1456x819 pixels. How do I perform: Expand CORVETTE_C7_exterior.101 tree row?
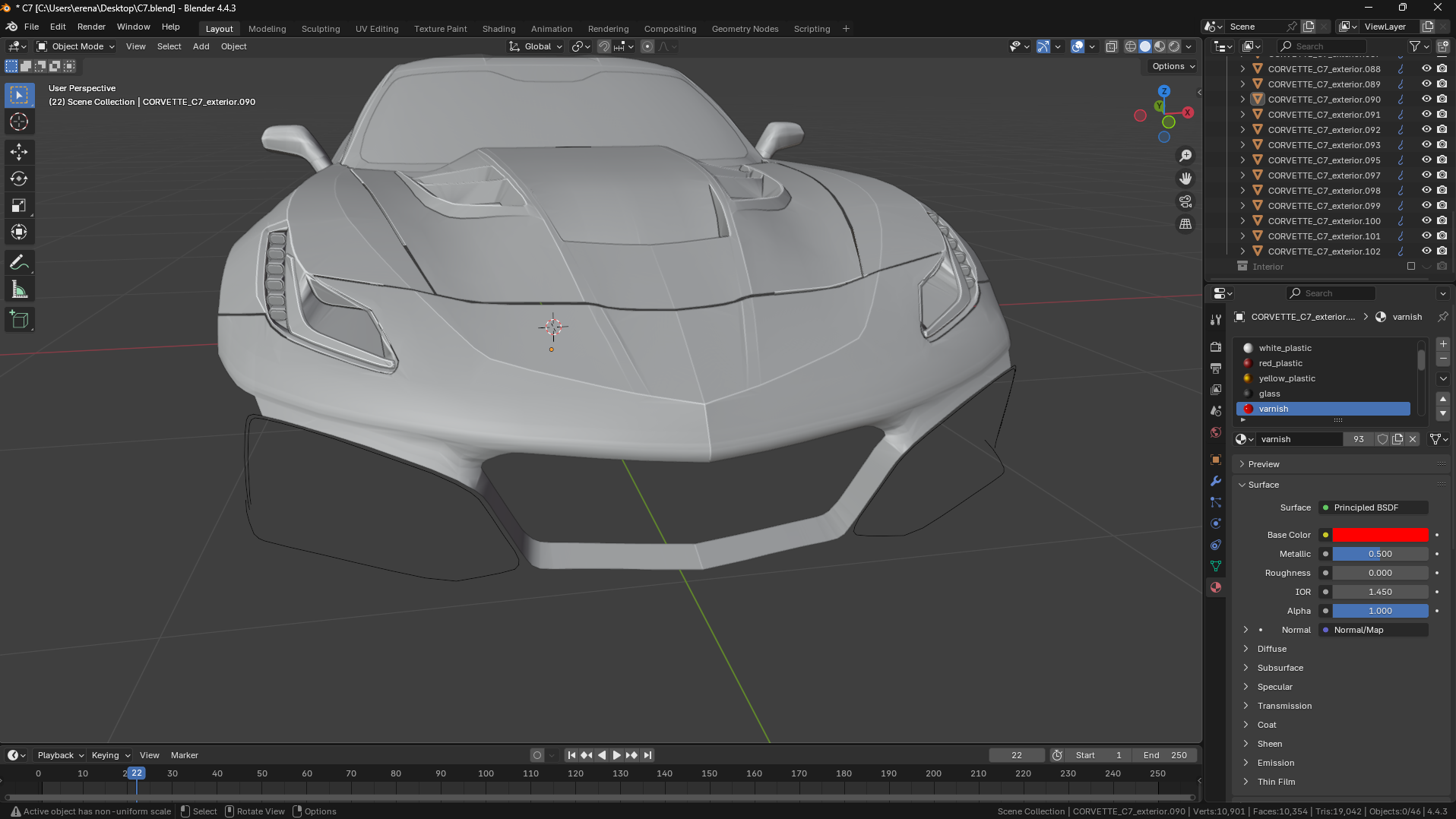point(1243,236)
